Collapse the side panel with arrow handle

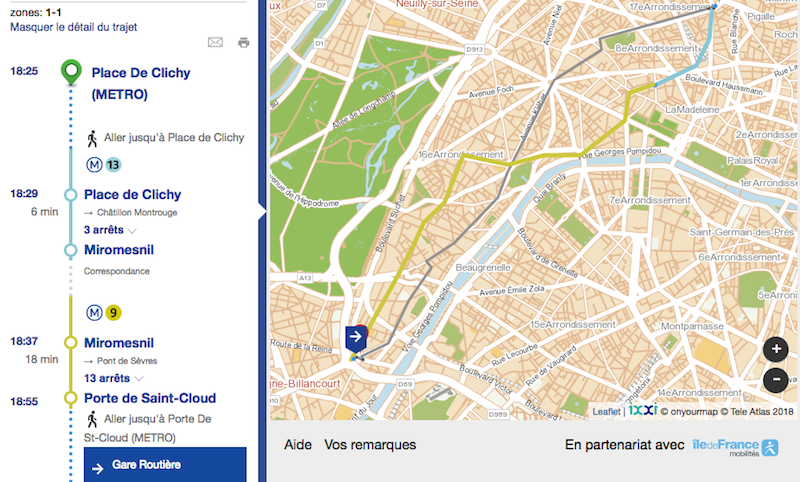pos(262,210)
